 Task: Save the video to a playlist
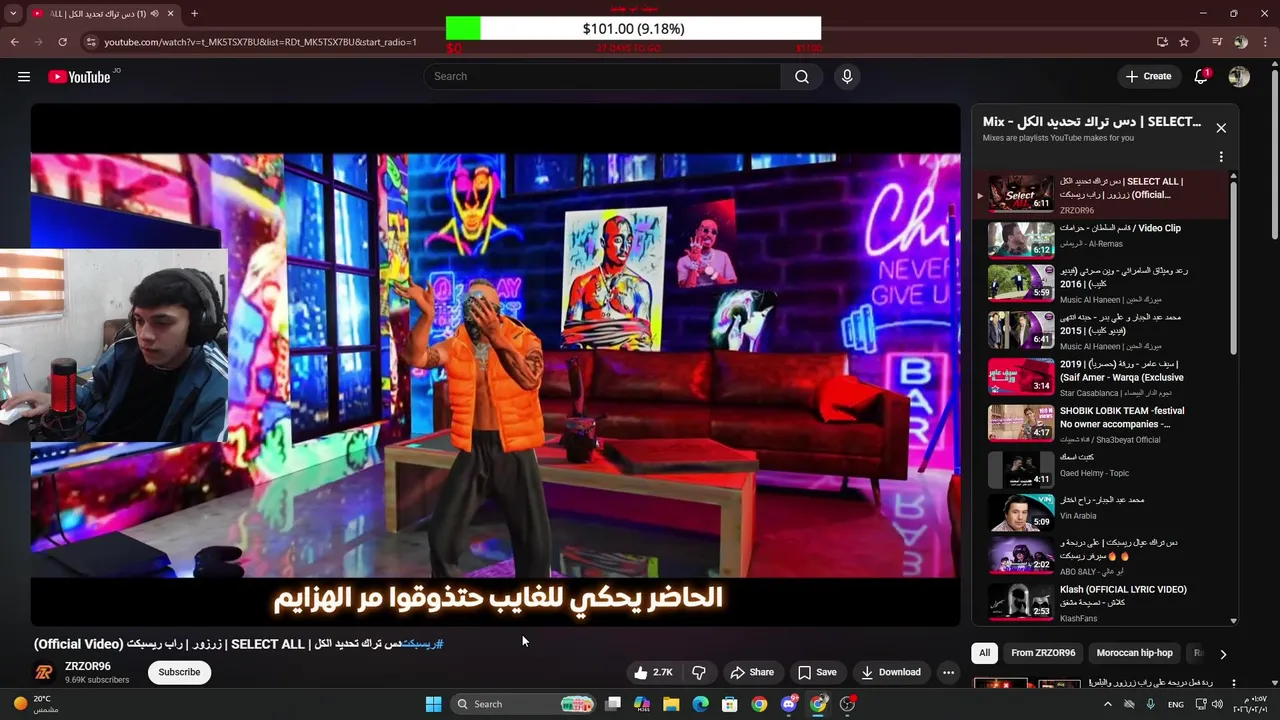pos(817,672)
